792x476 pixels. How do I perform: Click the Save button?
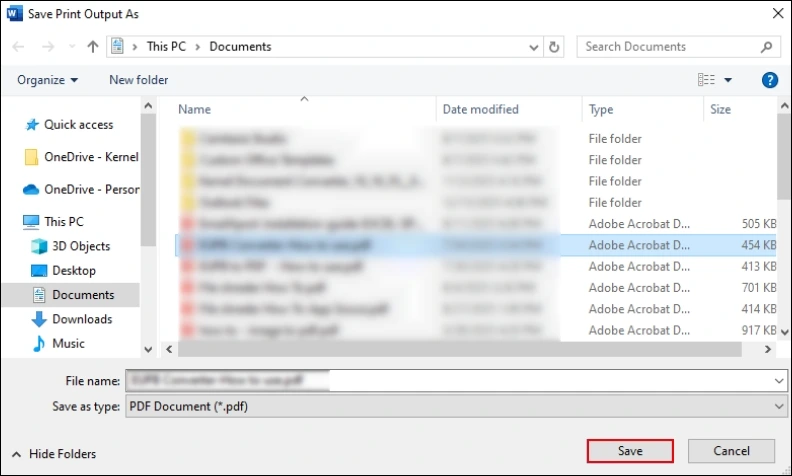point(630,451)
